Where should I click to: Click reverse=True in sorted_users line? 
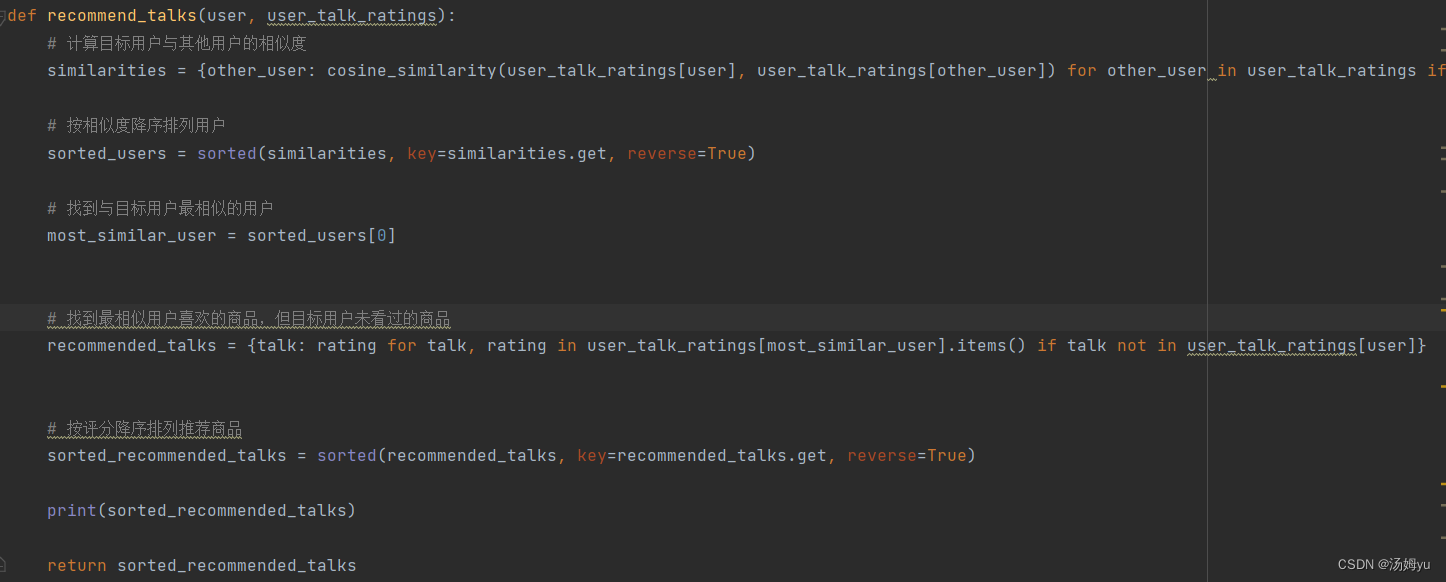pyautogui.click(x=687, y=153)
